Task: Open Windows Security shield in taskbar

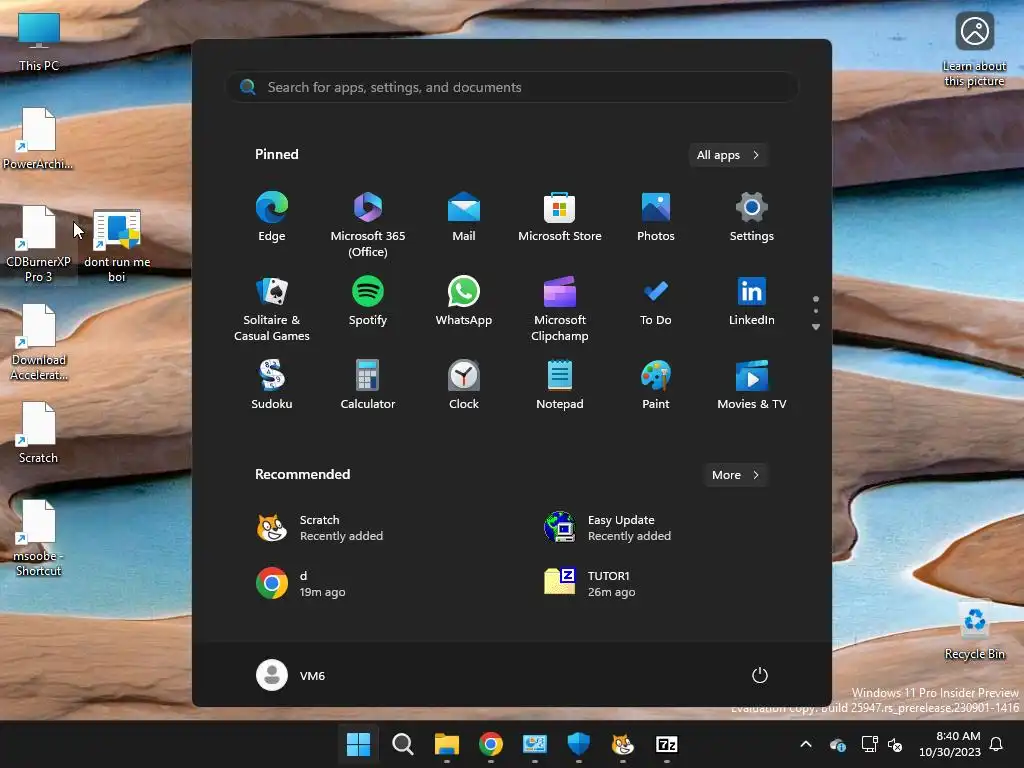Action: point(579,744)
